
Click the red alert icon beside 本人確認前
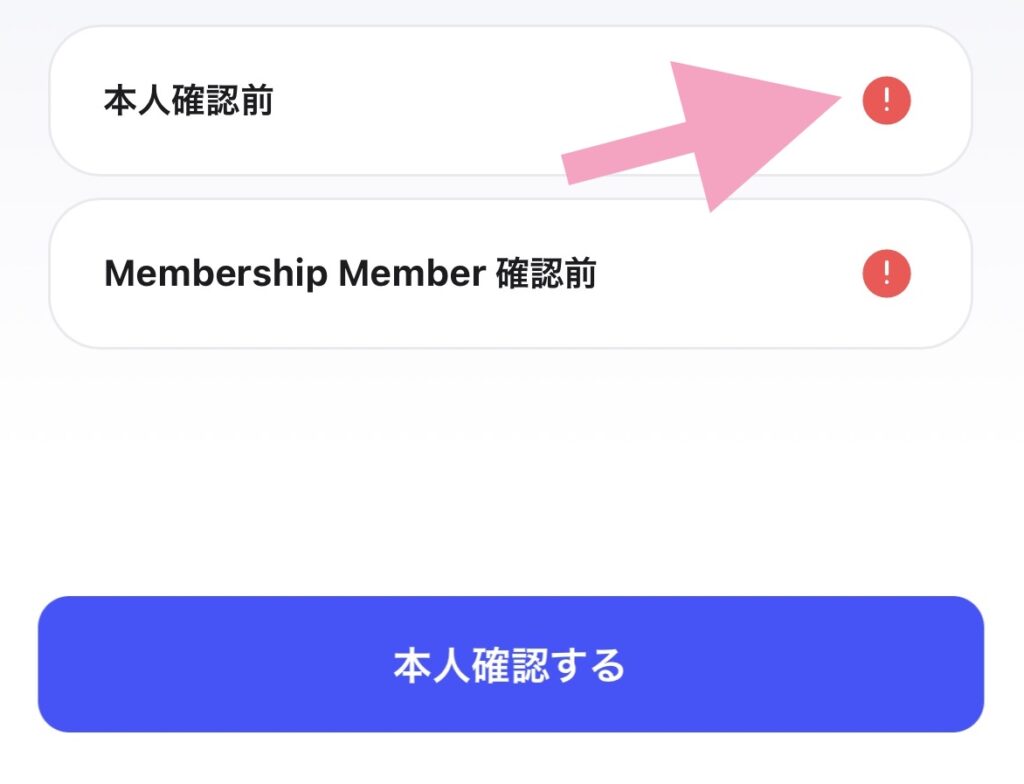tap(886, 100)
